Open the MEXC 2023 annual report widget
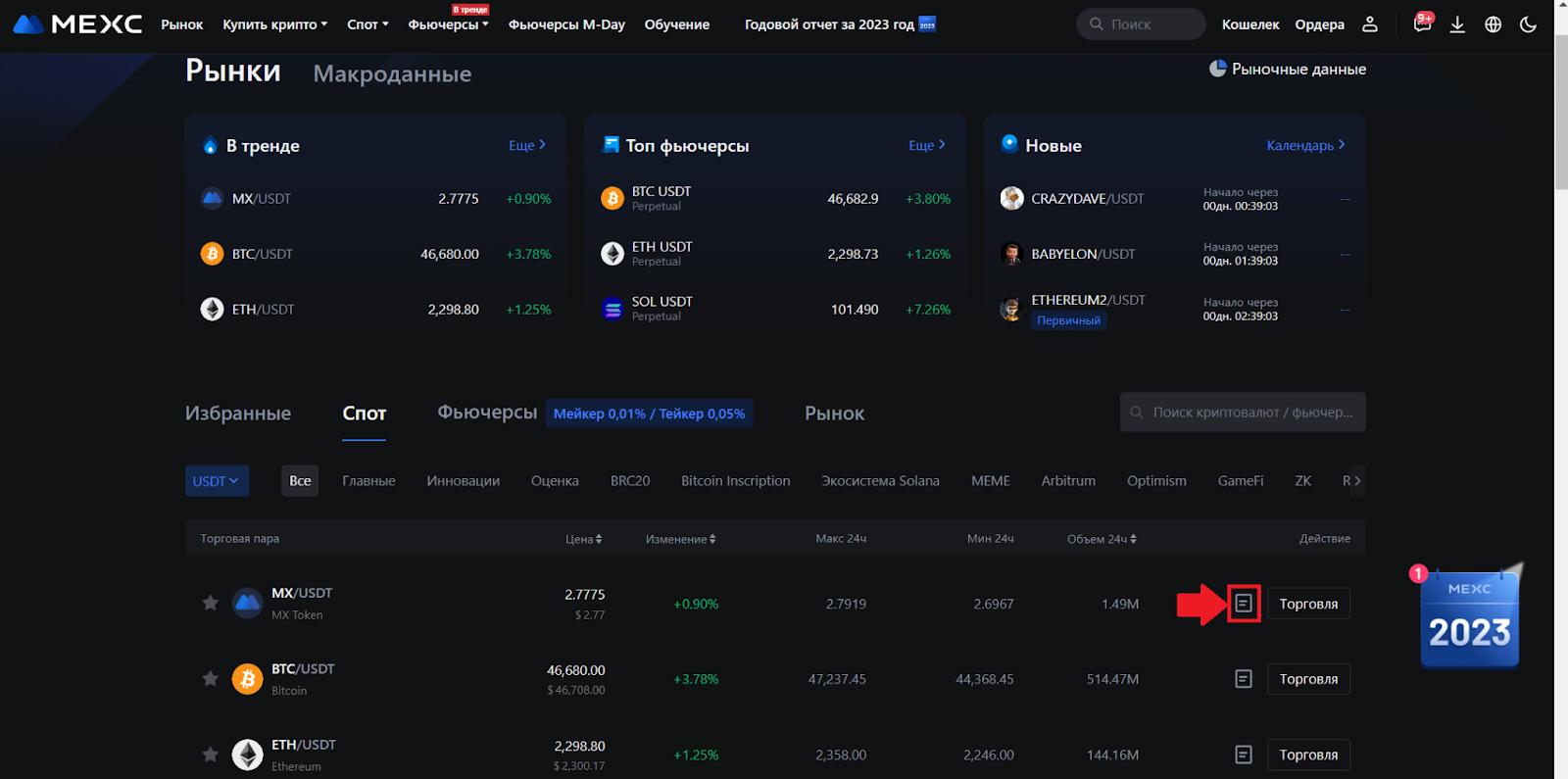This screenshot has width=1568, height=779. pyautogui.click(x=1470, y=617)
